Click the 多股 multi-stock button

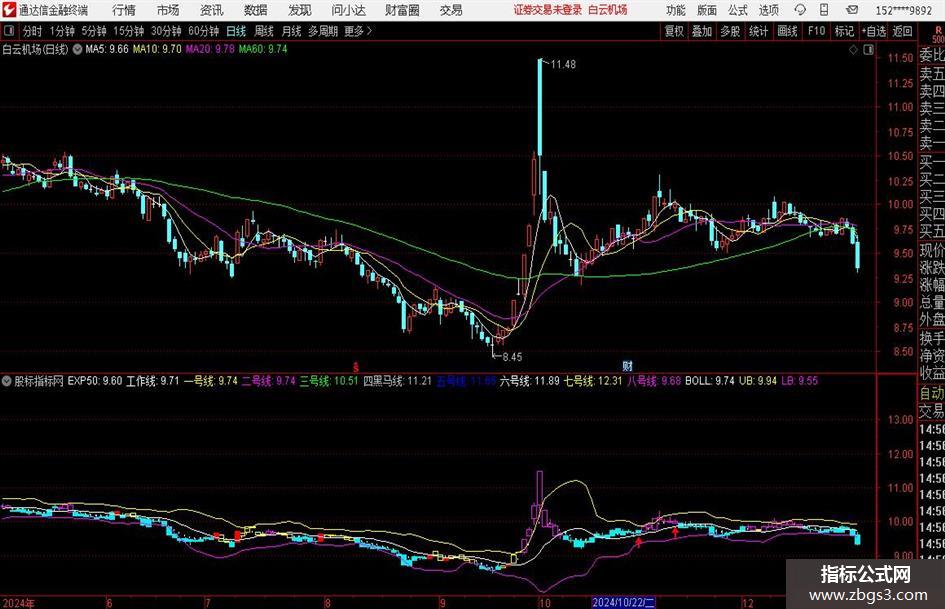(x=730, y=31)
